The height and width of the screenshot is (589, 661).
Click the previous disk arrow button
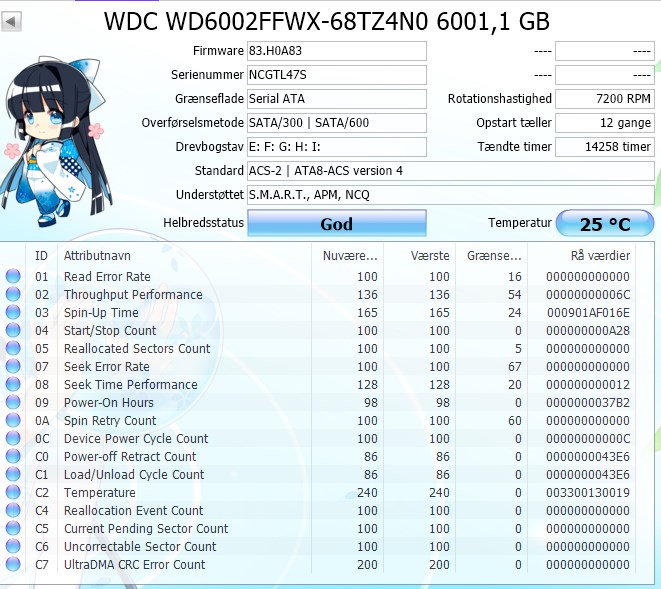(x=11, y=21)
